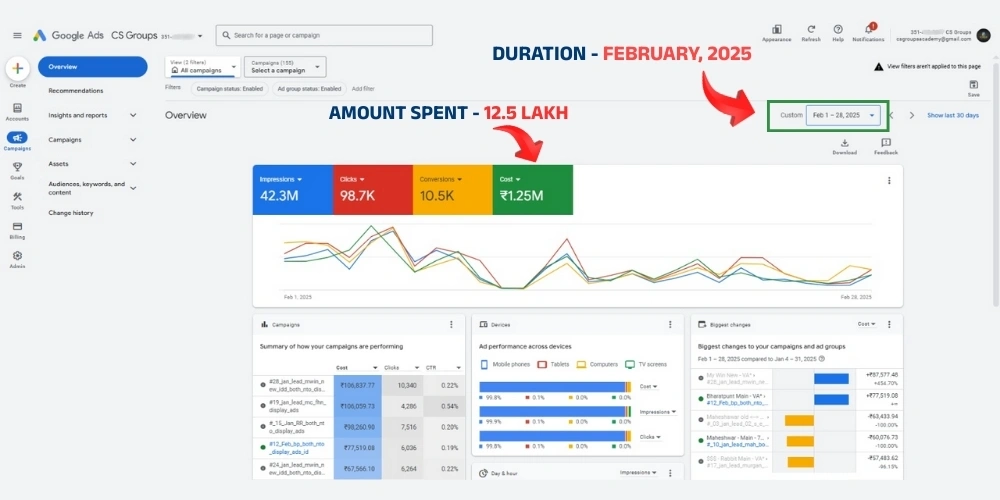Image resolution: width=1000 pixels, height=500 pixels.
Task: Click the Add filter link
Action: tap(363, 88)
